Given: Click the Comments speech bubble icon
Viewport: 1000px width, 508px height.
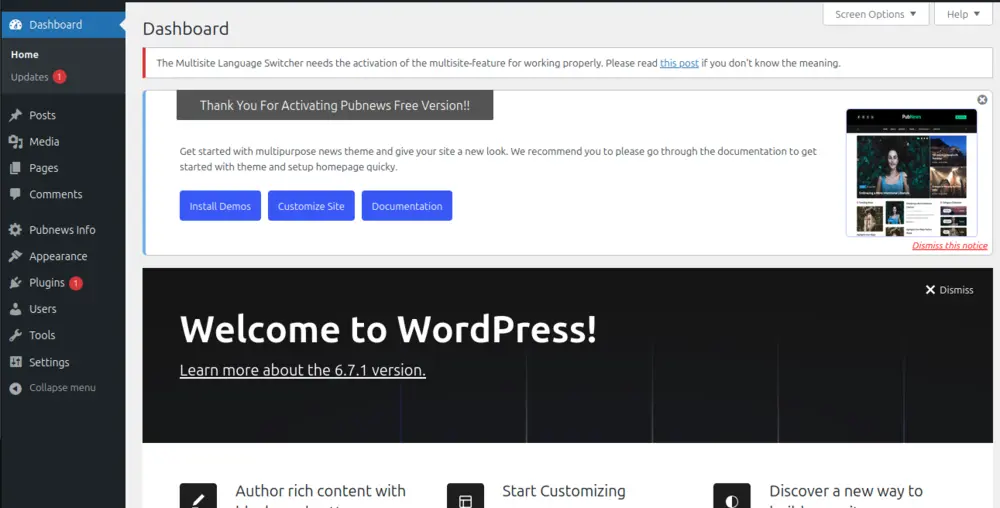Looking at the screenshot, I should tap(15, 194).
